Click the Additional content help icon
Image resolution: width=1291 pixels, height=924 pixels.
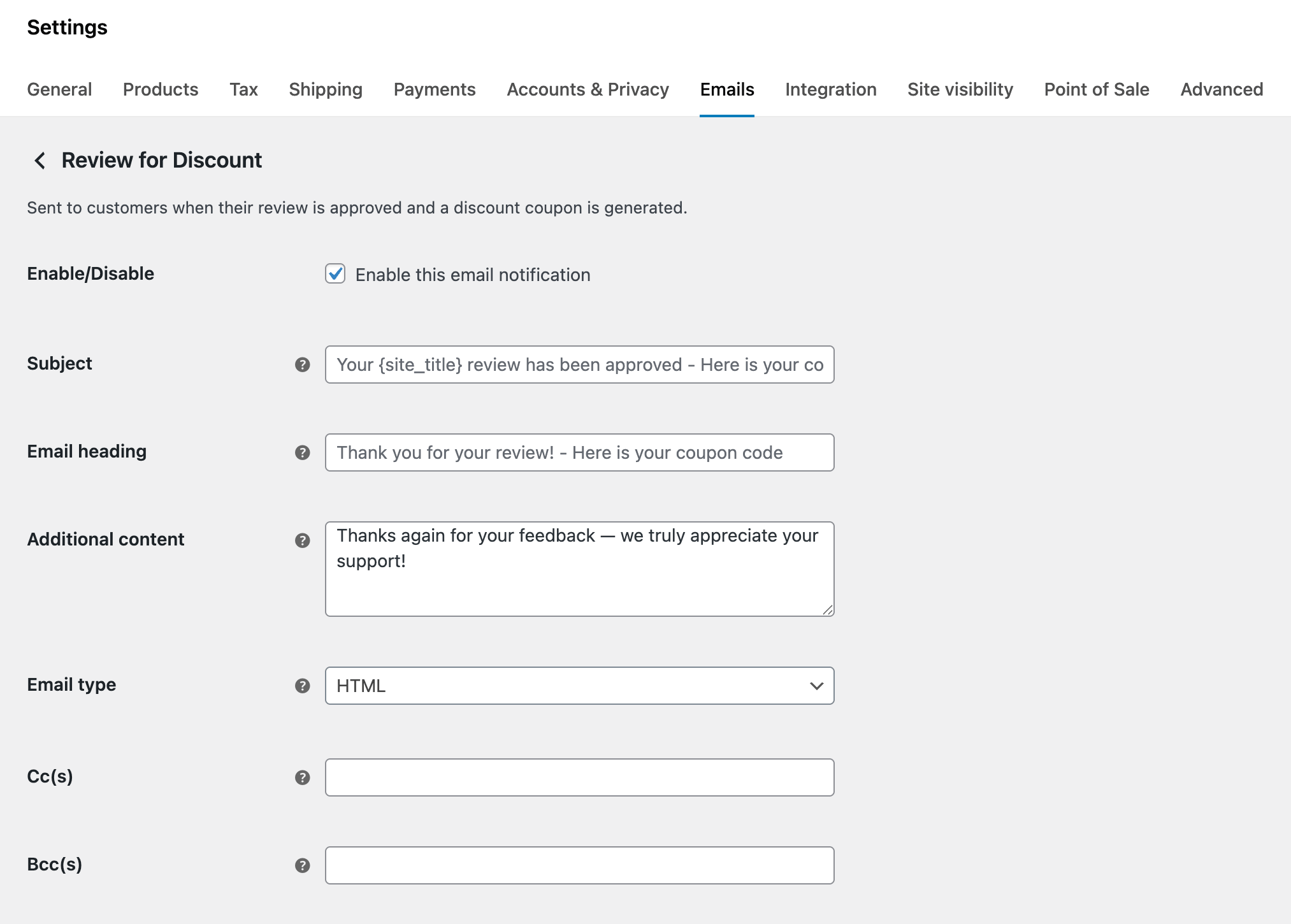click(x=303, y=540)
